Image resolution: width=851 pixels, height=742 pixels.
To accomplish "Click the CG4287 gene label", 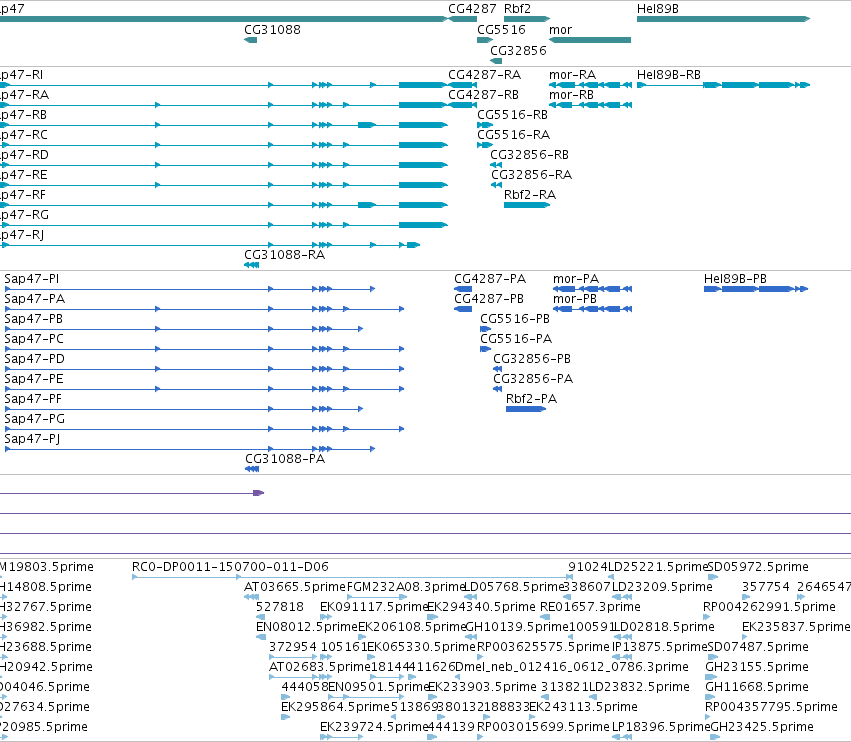I will pos(472,9).
